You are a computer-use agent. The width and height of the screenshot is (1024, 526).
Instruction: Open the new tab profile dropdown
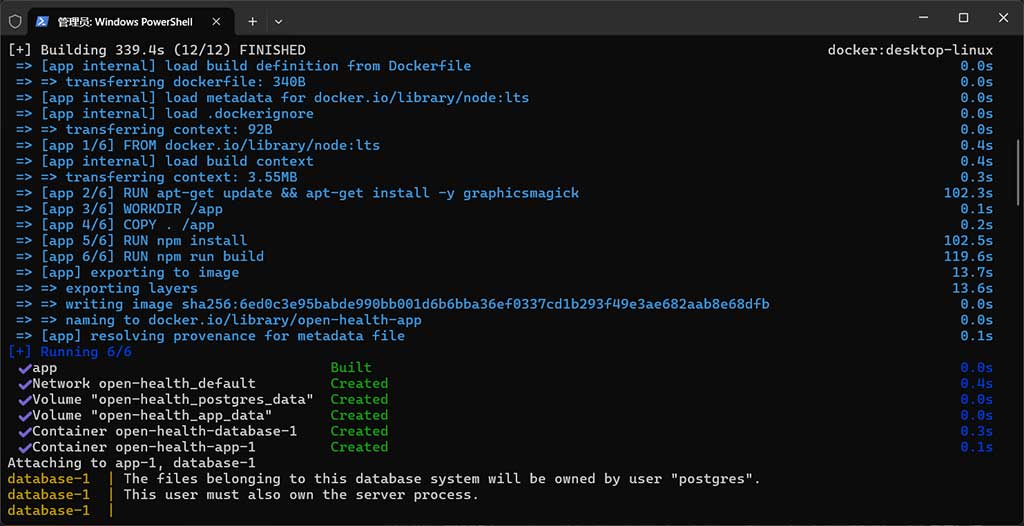point(278,22)
